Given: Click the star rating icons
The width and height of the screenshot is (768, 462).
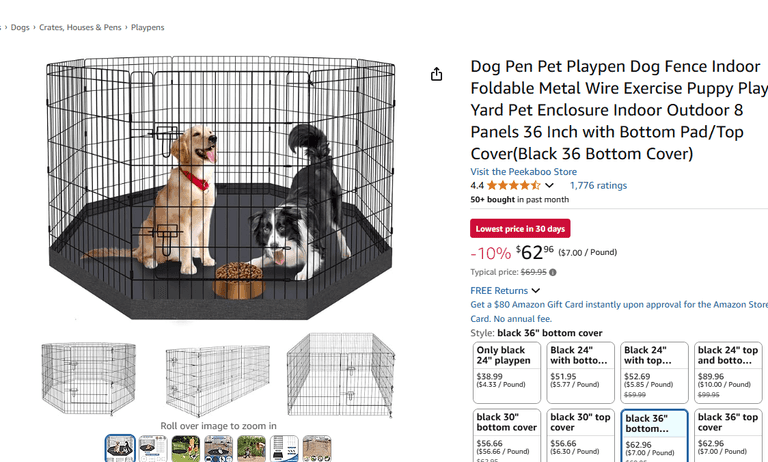Looking at the screenshot, I should tap(513, 185).
